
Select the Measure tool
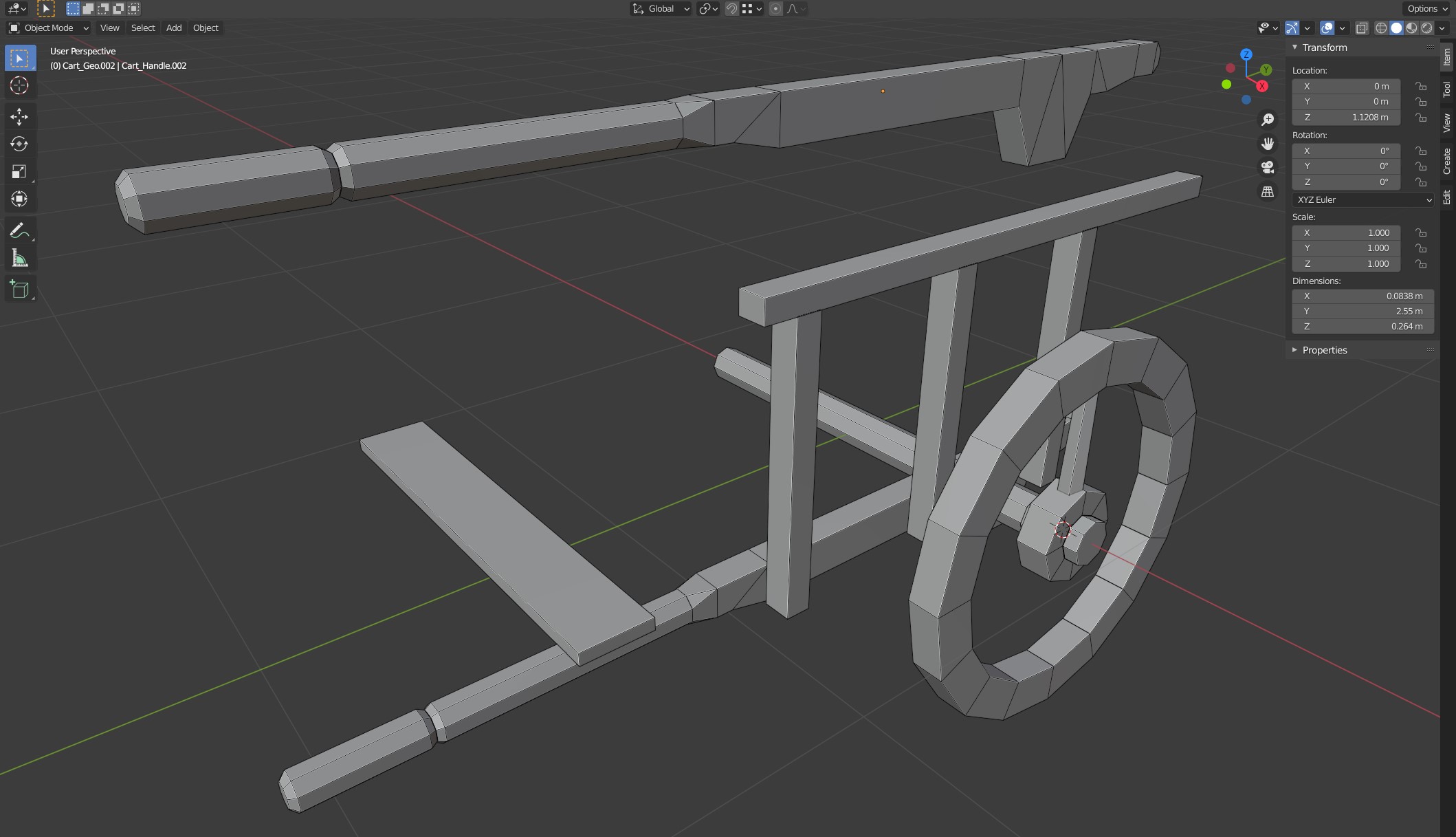[x=19, y=259]
